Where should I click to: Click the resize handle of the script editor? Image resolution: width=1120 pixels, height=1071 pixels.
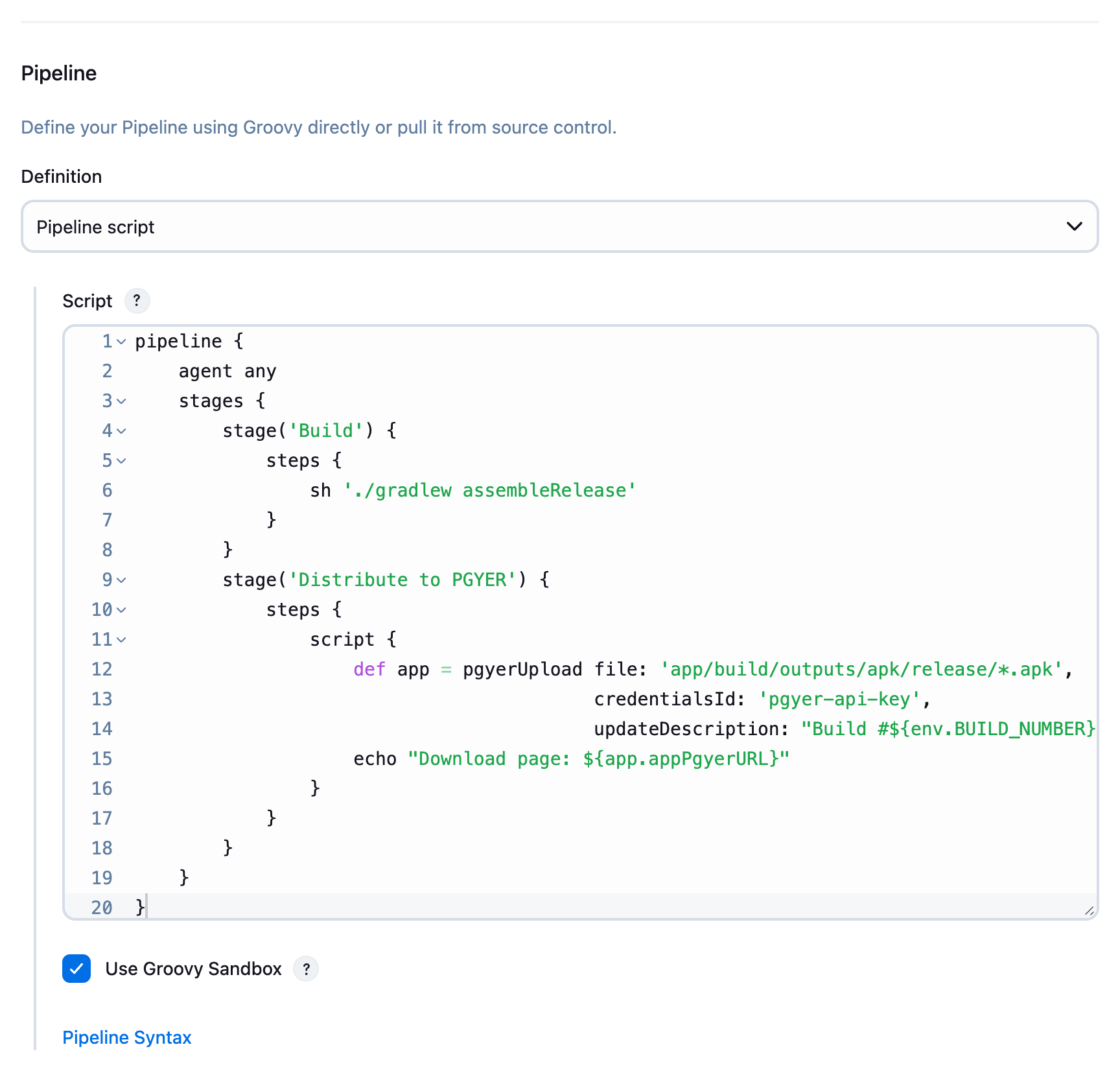(1090, 911)
